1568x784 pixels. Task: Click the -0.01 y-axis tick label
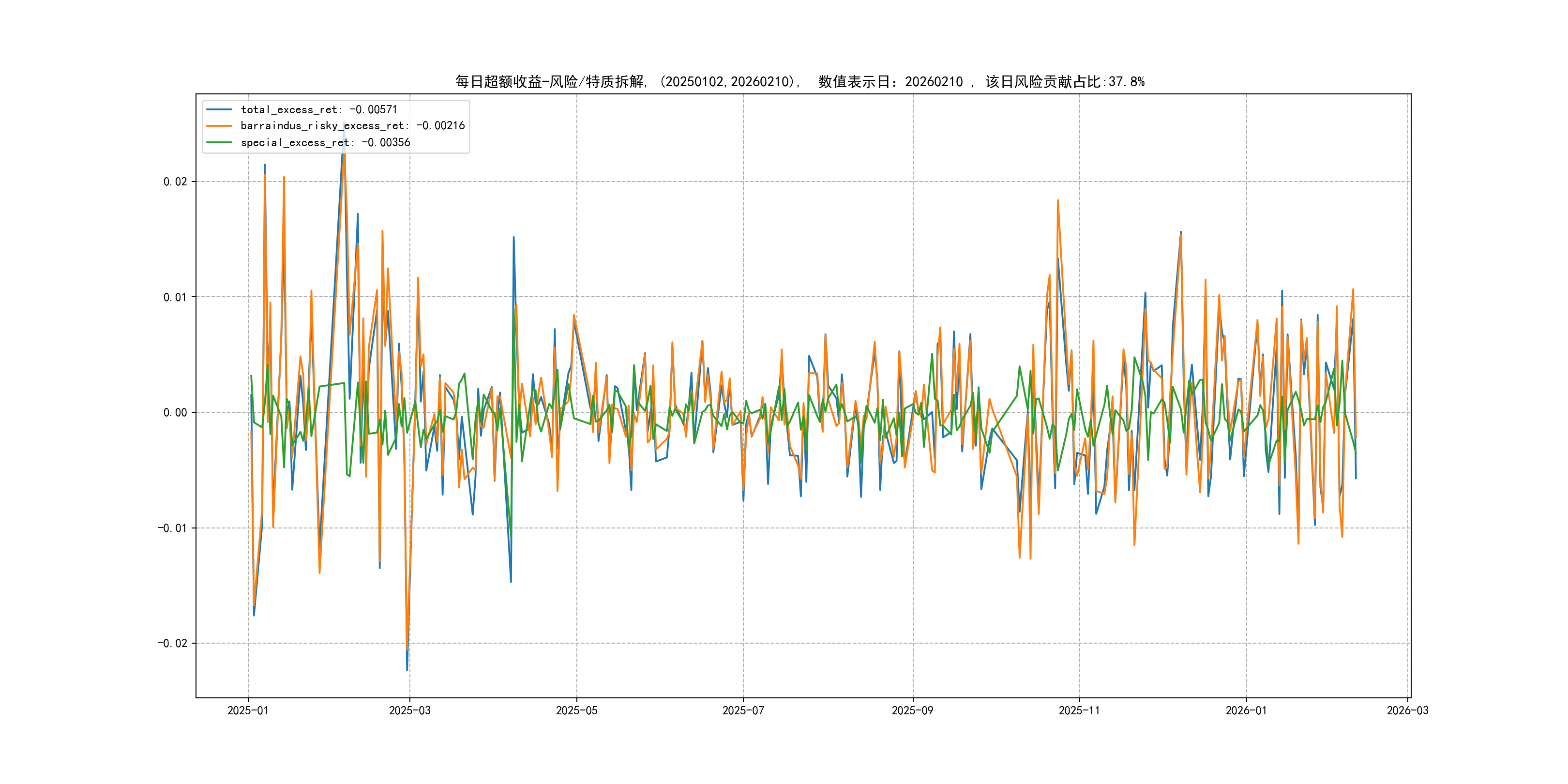coord(172,528)
